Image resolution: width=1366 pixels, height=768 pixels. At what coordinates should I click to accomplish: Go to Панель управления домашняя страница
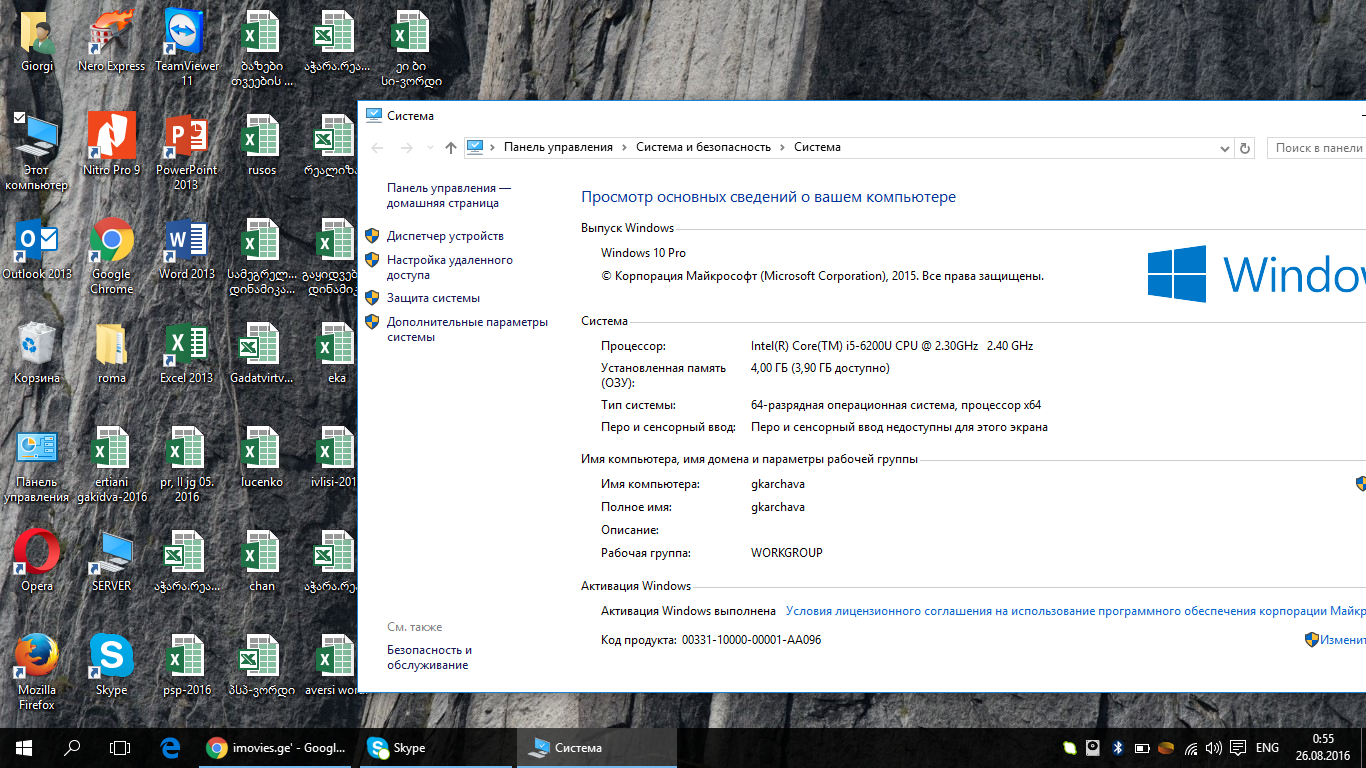449,195
